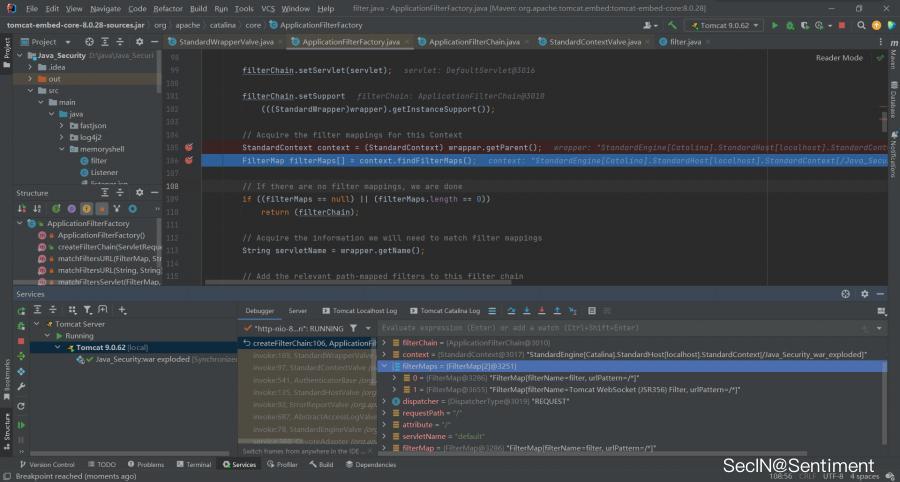The image size is (900, 482).
Task: Click Run with Coverage icon in toolbar
Action: 805,25
